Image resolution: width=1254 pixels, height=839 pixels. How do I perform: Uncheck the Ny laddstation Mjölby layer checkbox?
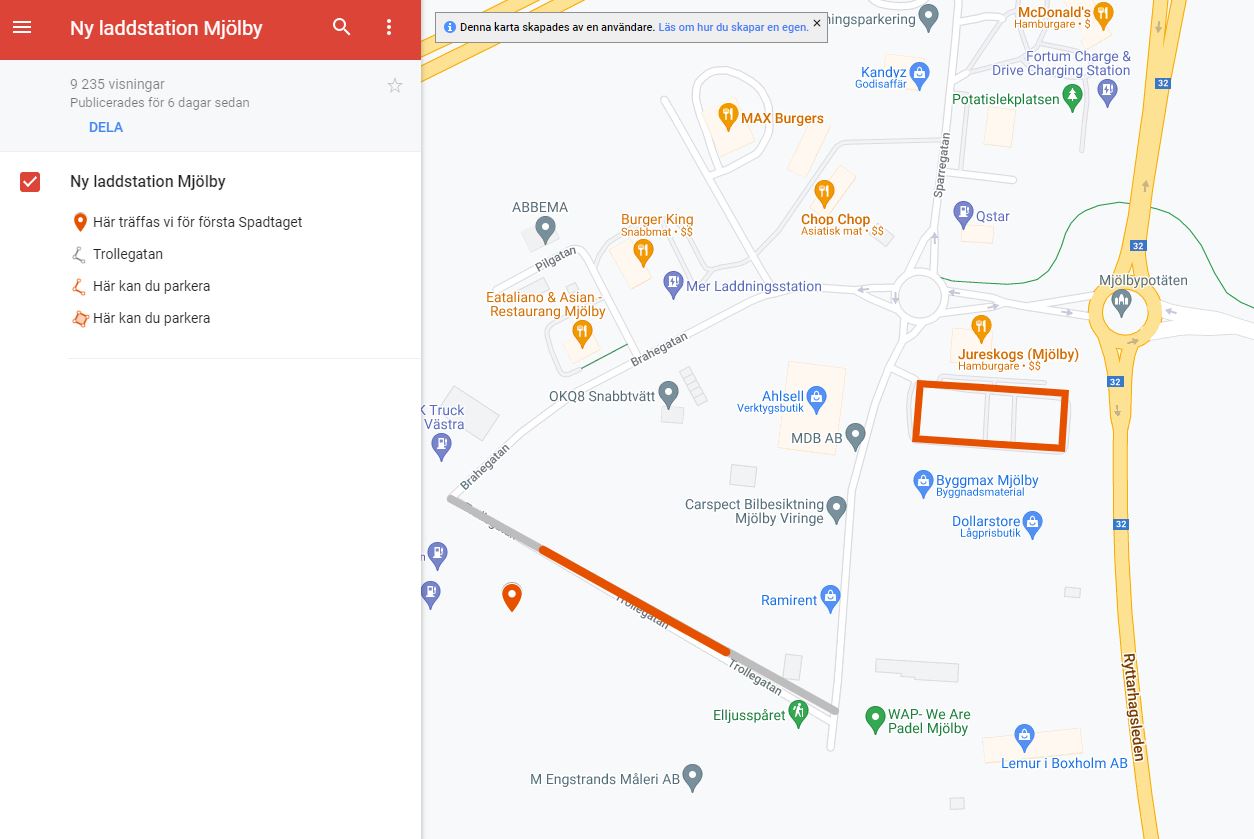tap(30, 182)
